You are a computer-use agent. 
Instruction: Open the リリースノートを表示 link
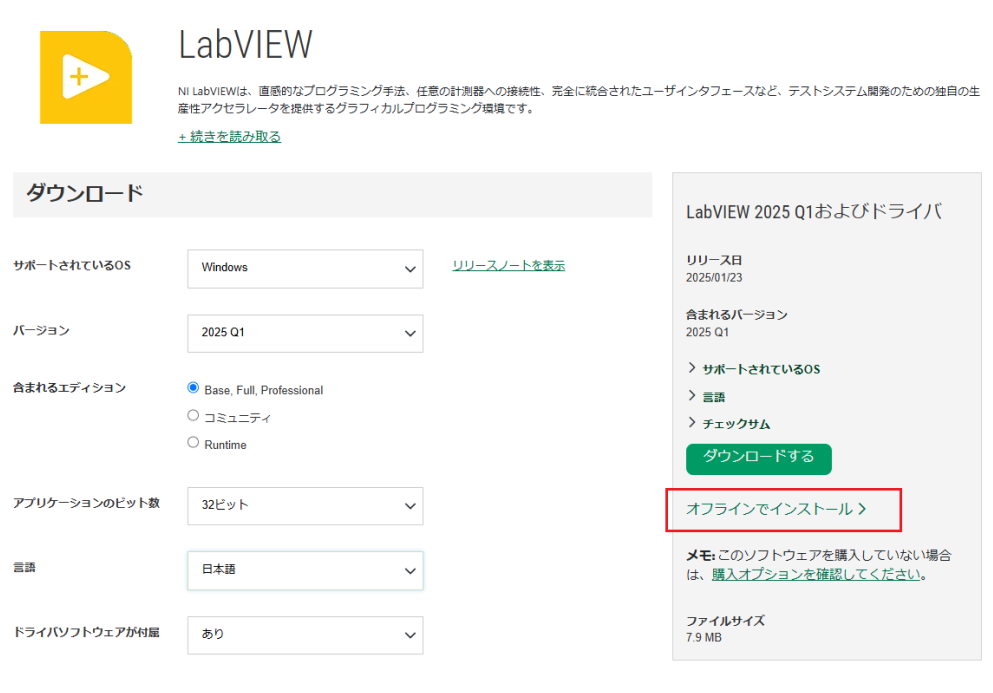508,266
